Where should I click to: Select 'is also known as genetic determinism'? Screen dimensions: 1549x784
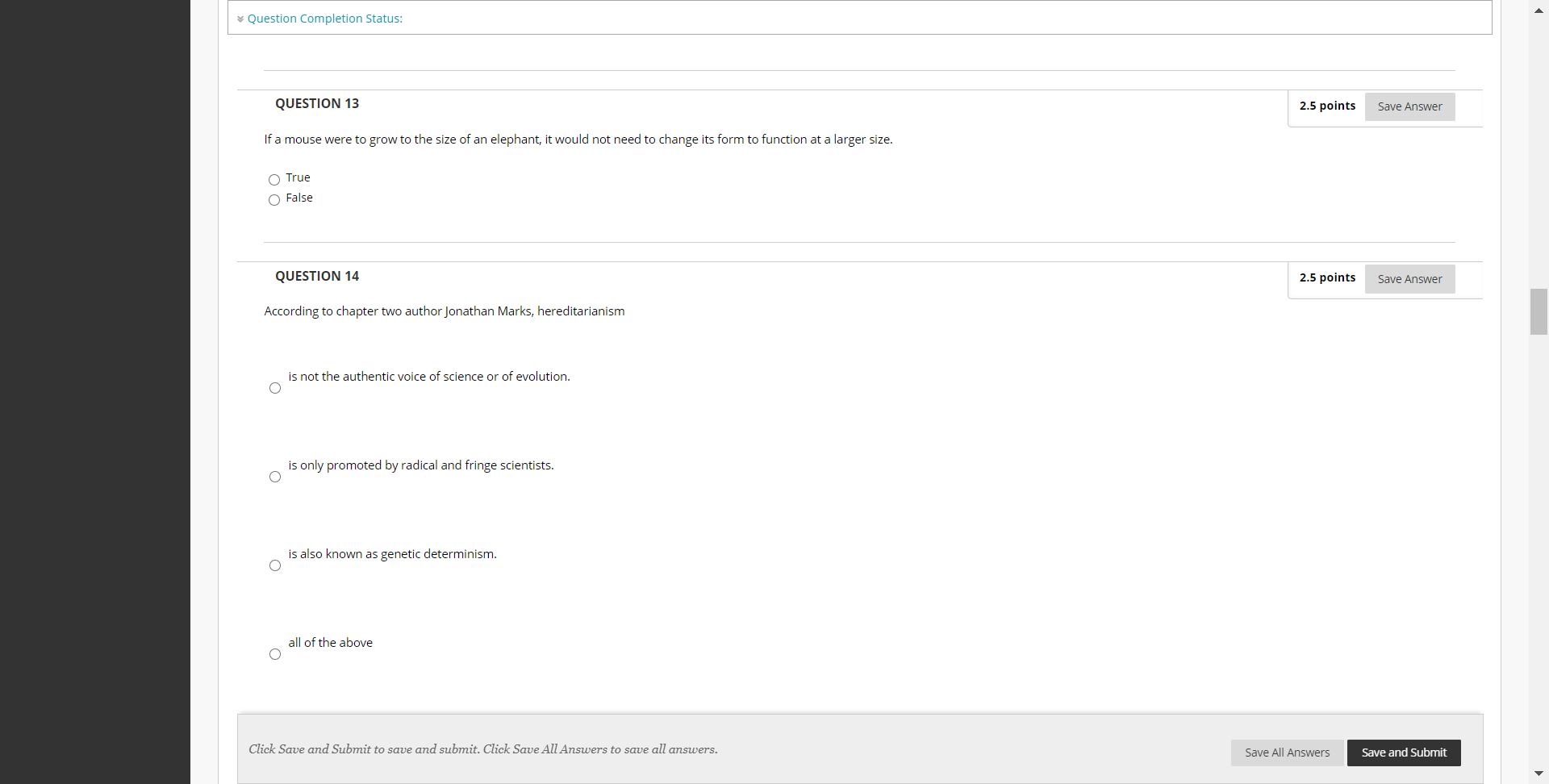[x=274, y=565]
